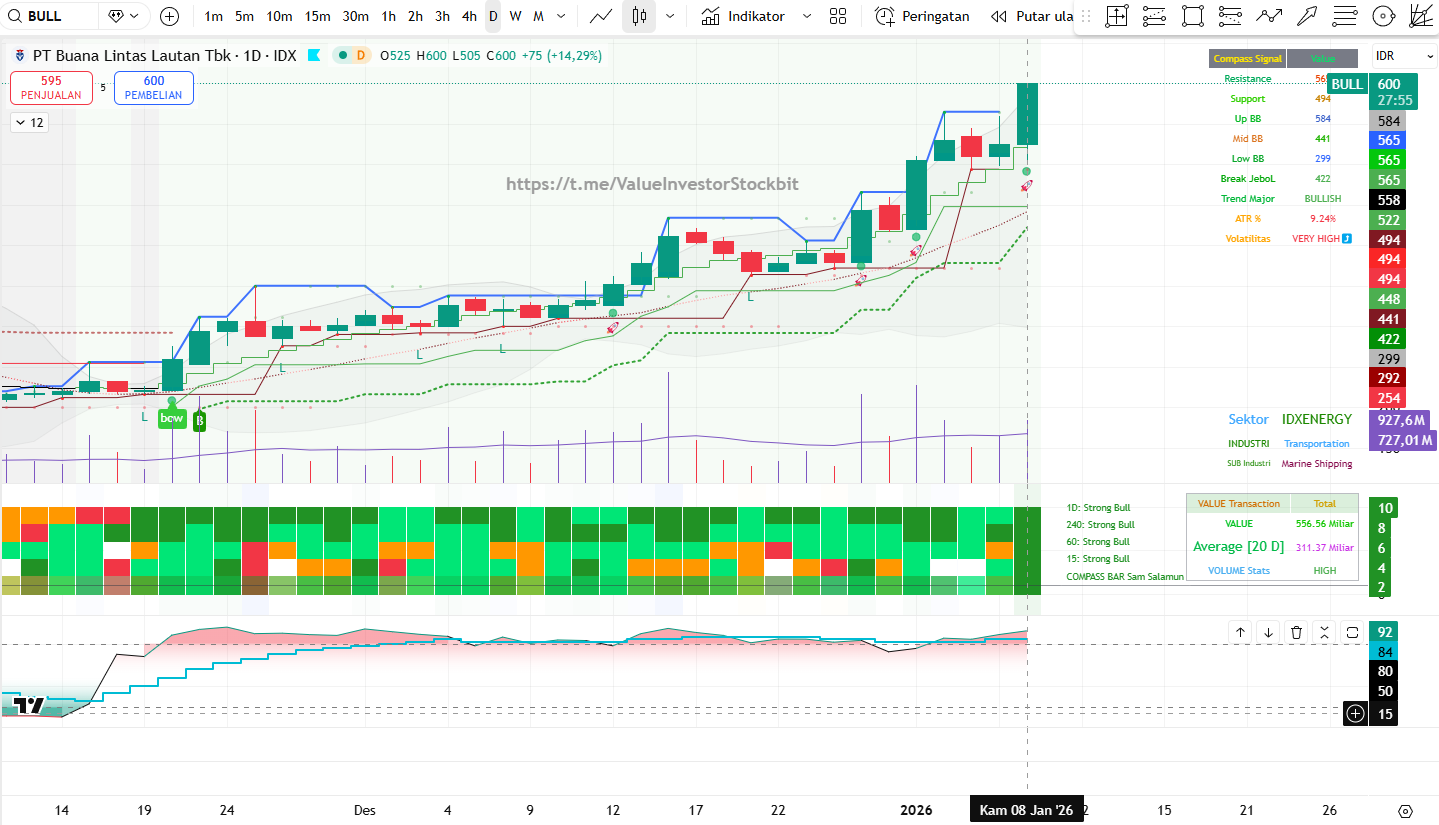
Task: Expand the timeframe list dropdown chevron
Action: 560,16
